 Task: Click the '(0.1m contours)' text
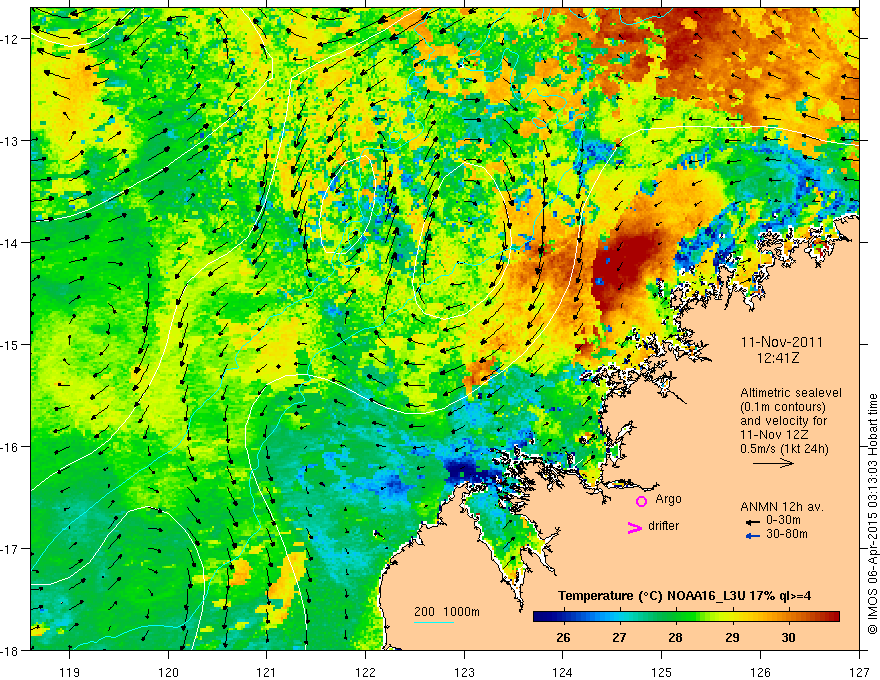click(783, 407)
